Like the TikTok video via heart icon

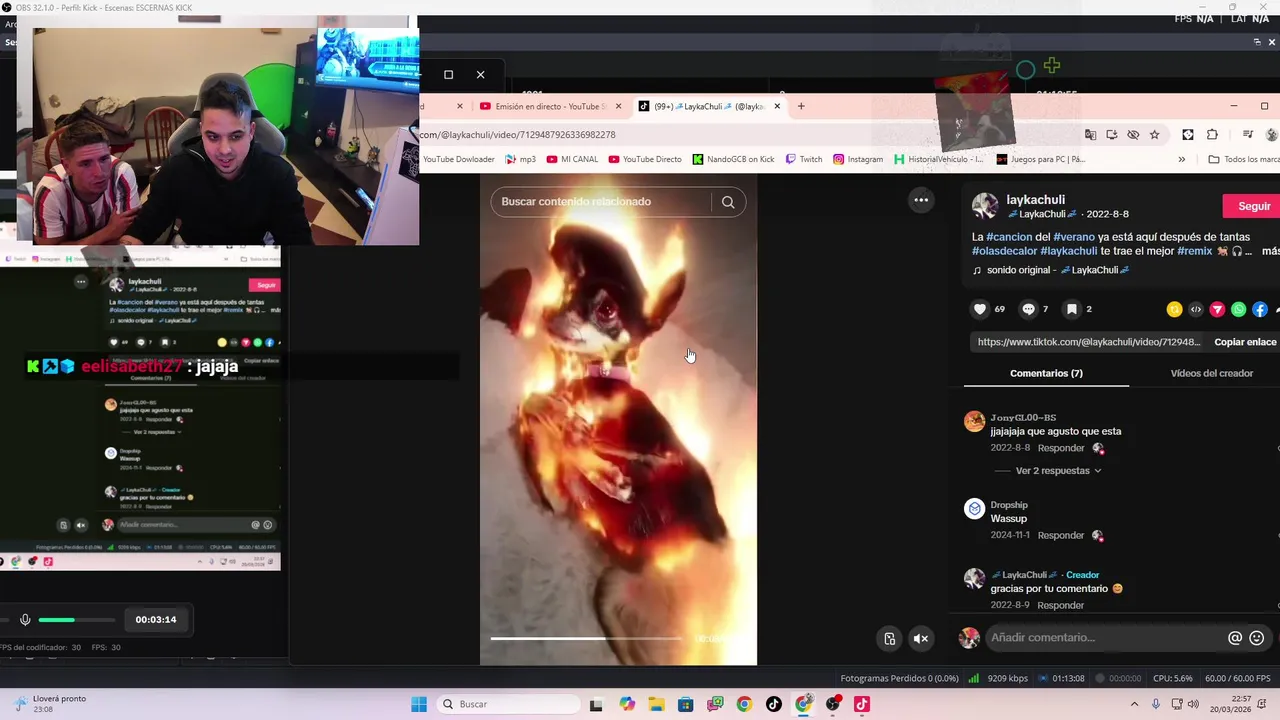click(x=980, y=309)
